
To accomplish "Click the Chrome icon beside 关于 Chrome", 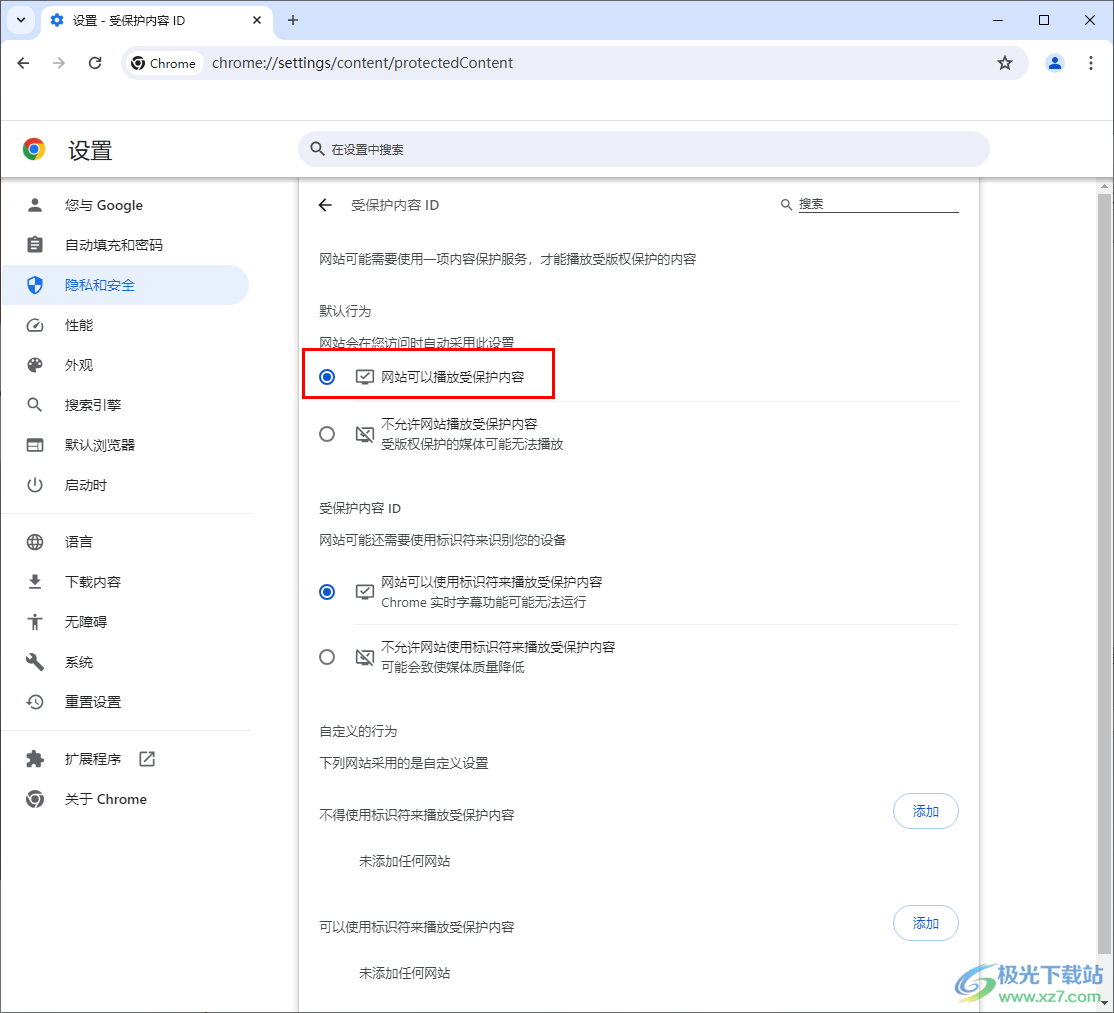I will (35, 799).
